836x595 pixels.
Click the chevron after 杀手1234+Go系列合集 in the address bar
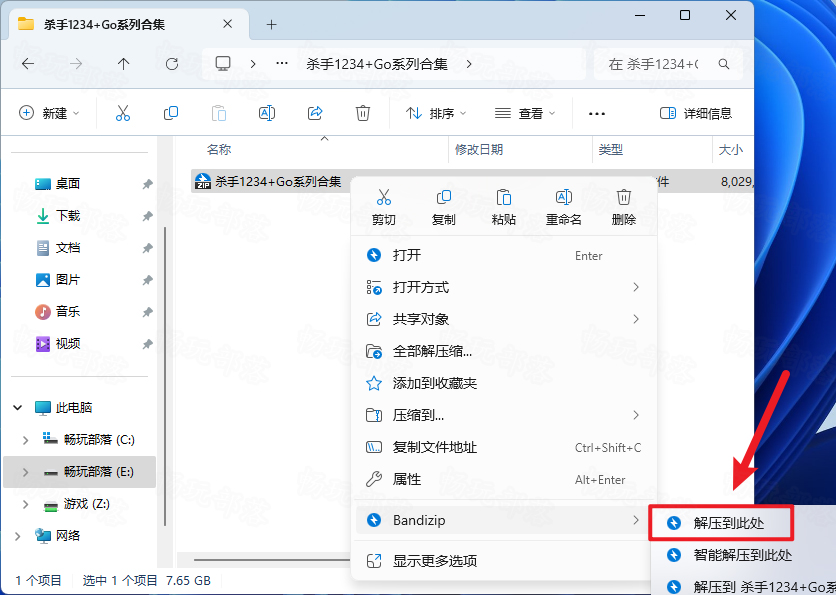pos(469,64)
